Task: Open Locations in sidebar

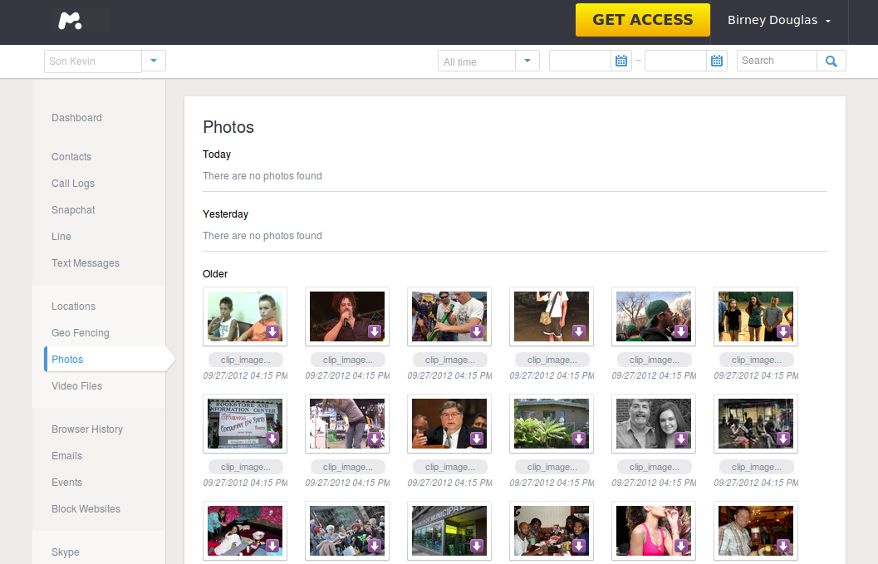Action: tap(73, 306)
